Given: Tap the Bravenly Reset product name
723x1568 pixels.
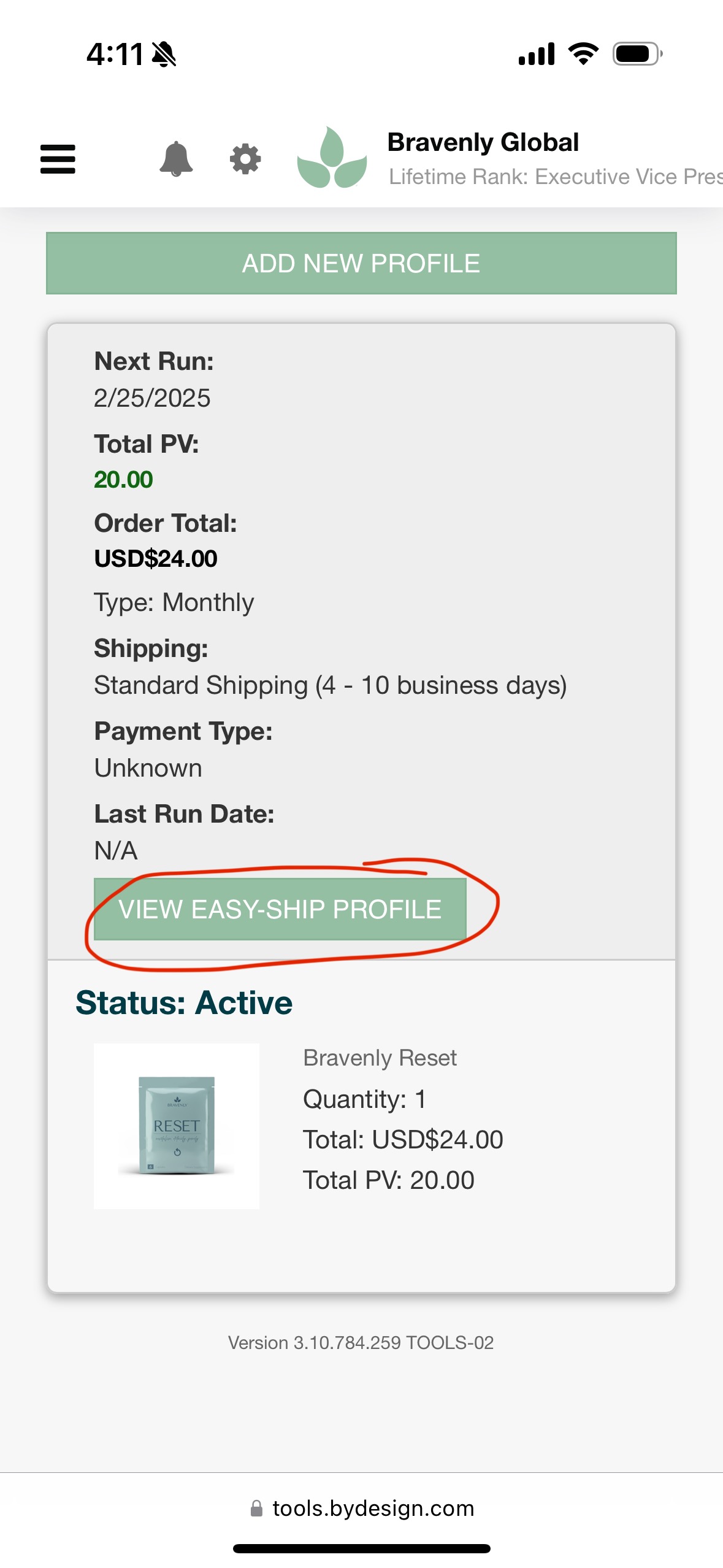Looking at the screenshot, I should (x=380, y=1058).
